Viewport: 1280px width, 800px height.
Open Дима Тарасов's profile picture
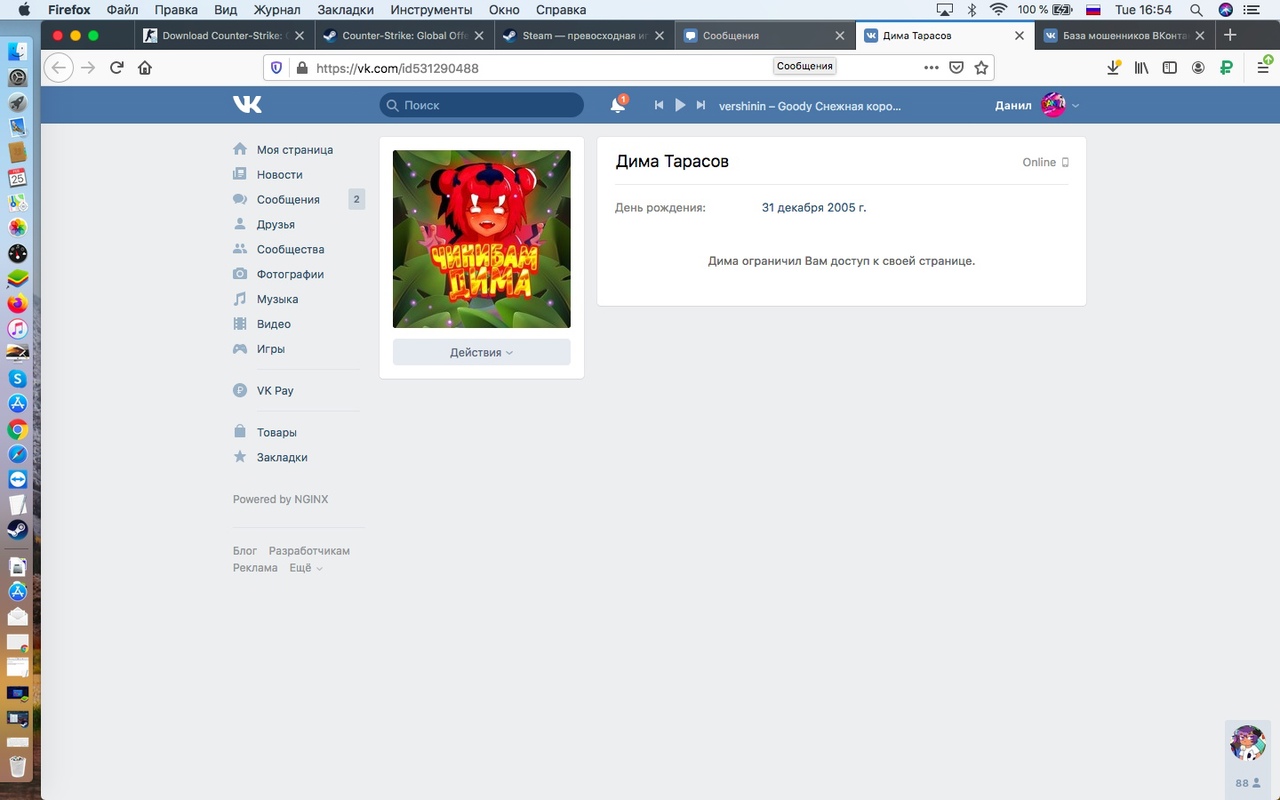point(481,239)
